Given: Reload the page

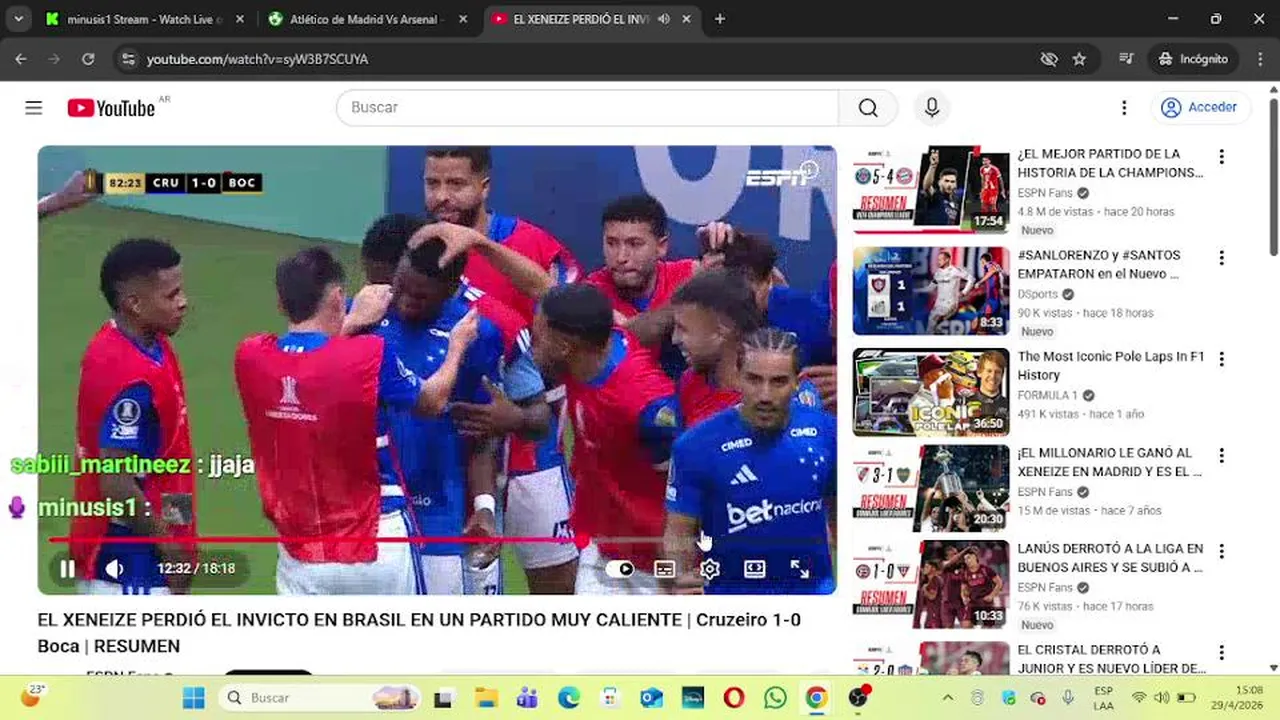Looking at the screenshot, I should click(x=88, y=59).
